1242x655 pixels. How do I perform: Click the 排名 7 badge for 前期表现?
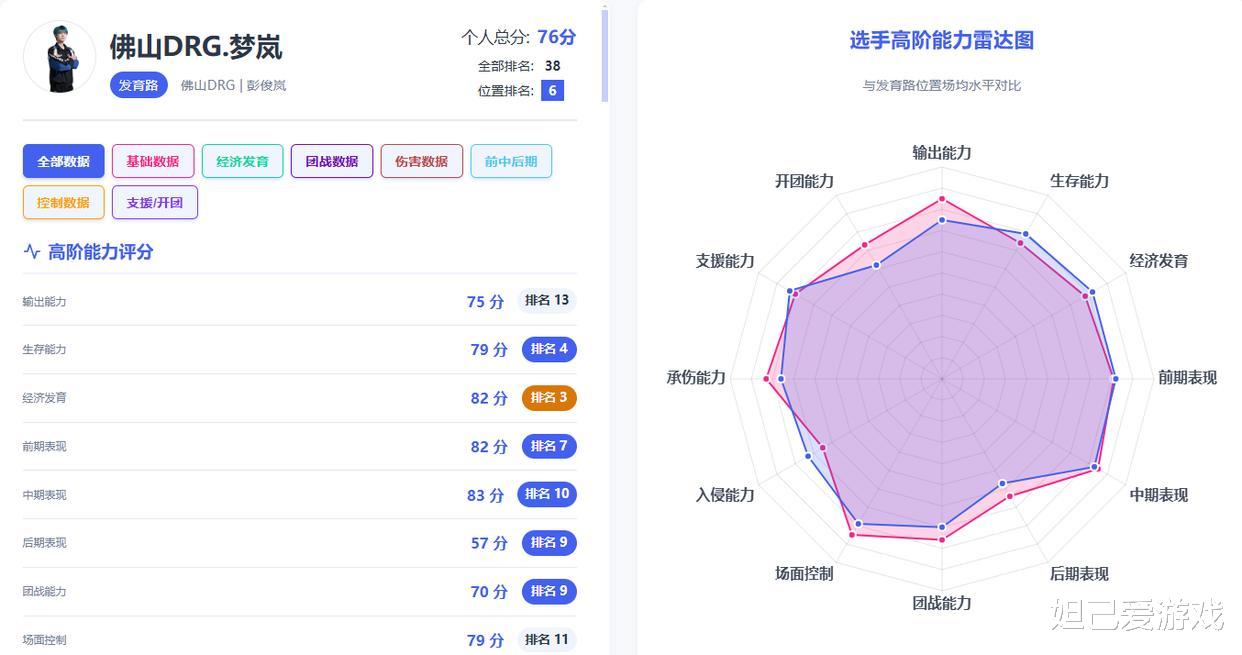[x=549, y=446]
